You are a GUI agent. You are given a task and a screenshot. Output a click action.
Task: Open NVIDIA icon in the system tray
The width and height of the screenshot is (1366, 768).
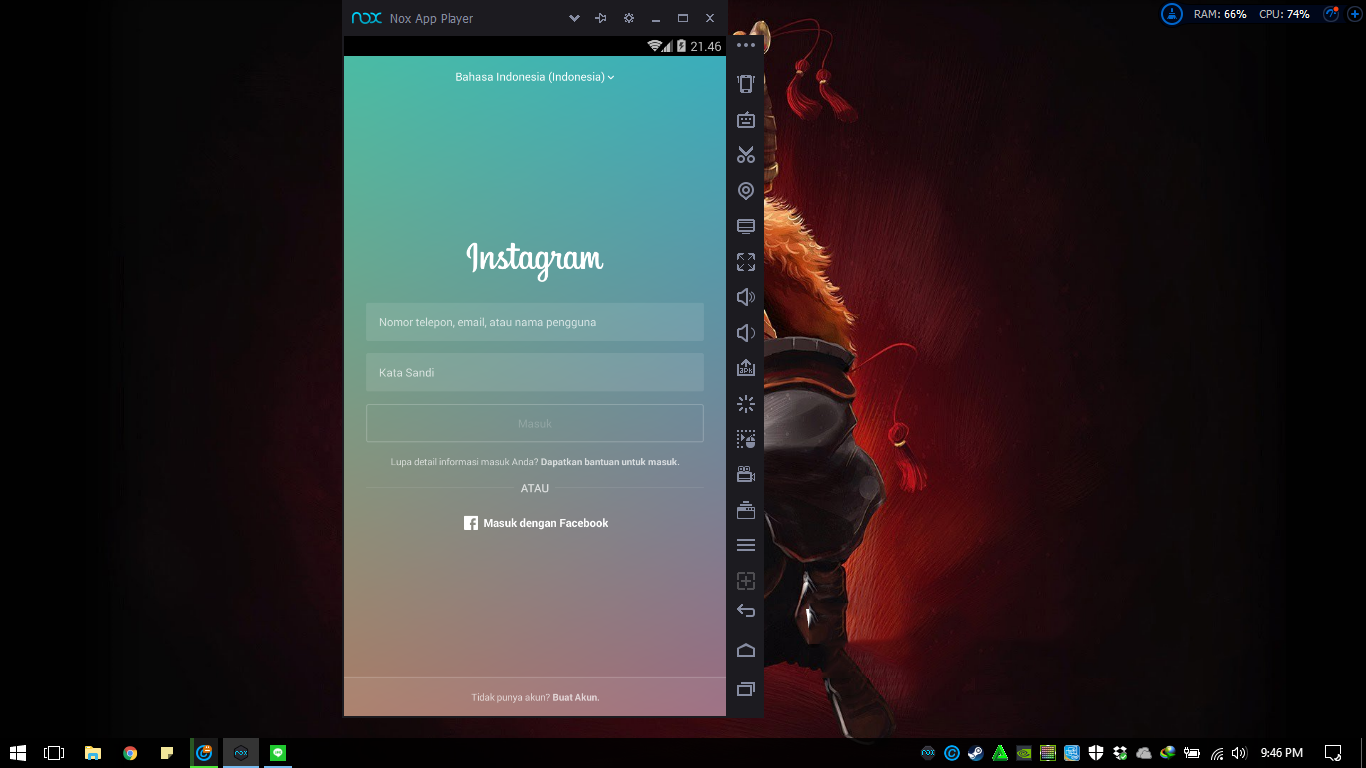pyautogui.click(x=1024, y=753)
